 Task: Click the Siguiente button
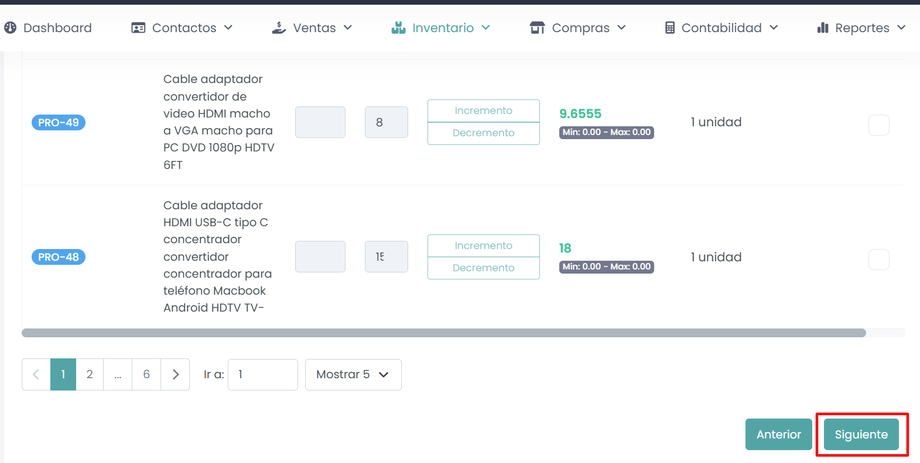coord(861,435)
